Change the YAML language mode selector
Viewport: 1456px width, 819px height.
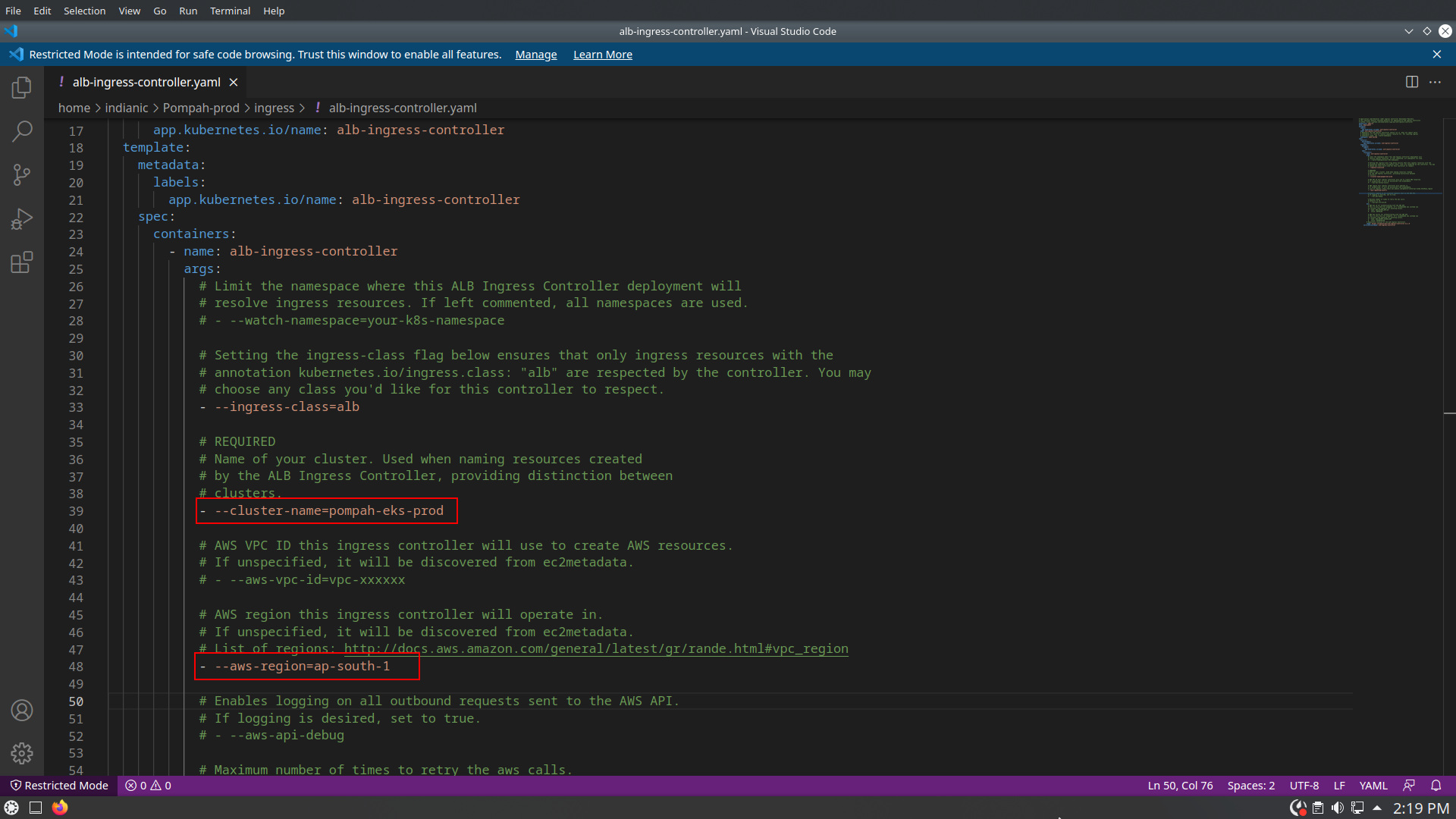click(x=1373, y=786)
